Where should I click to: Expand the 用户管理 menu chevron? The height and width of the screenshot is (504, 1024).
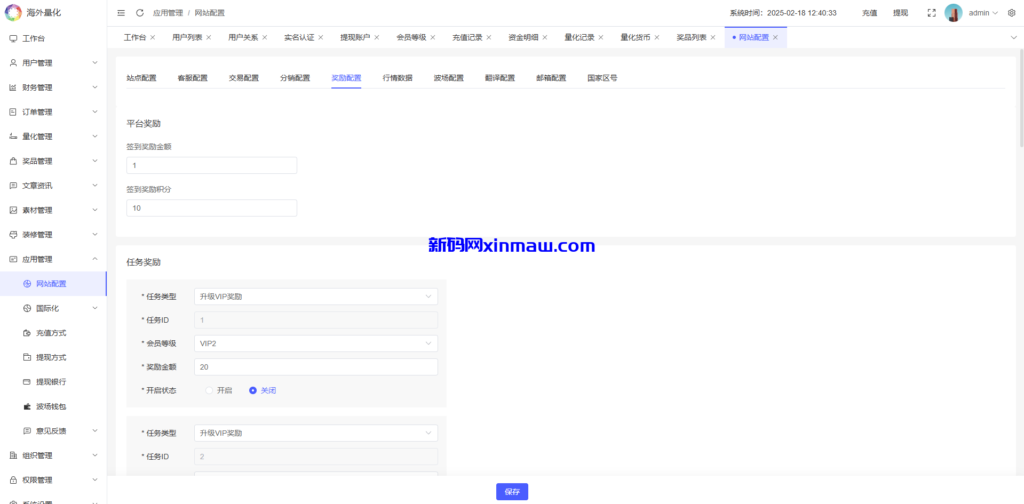pos(95,63)
